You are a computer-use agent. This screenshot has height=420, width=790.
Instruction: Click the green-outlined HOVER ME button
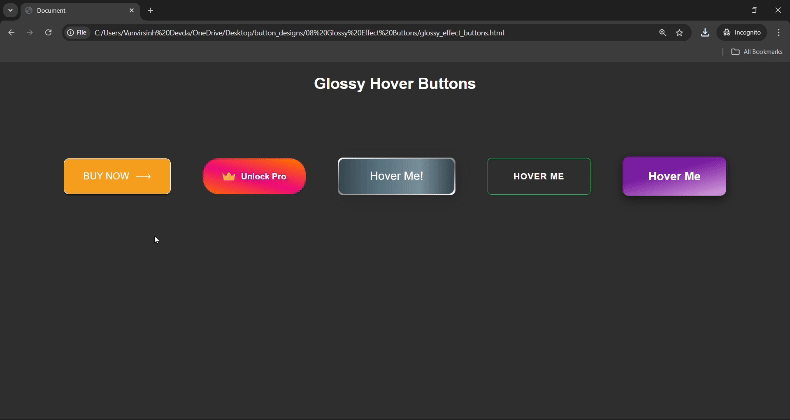539,176
